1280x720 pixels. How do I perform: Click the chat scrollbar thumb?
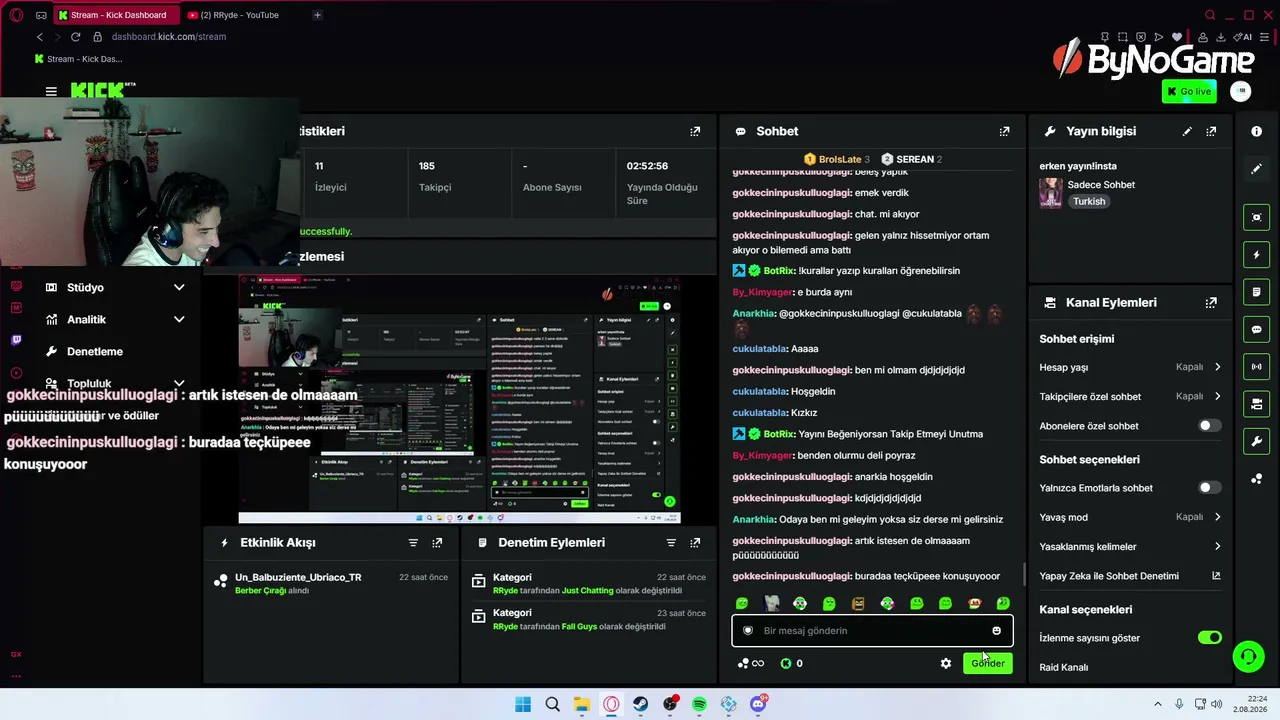pos(1024,575)
